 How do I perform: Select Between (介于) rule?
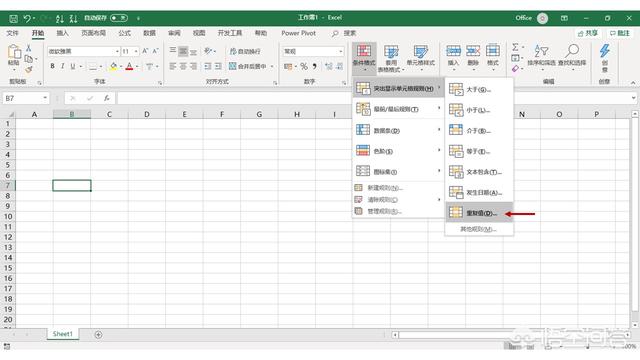479,131
